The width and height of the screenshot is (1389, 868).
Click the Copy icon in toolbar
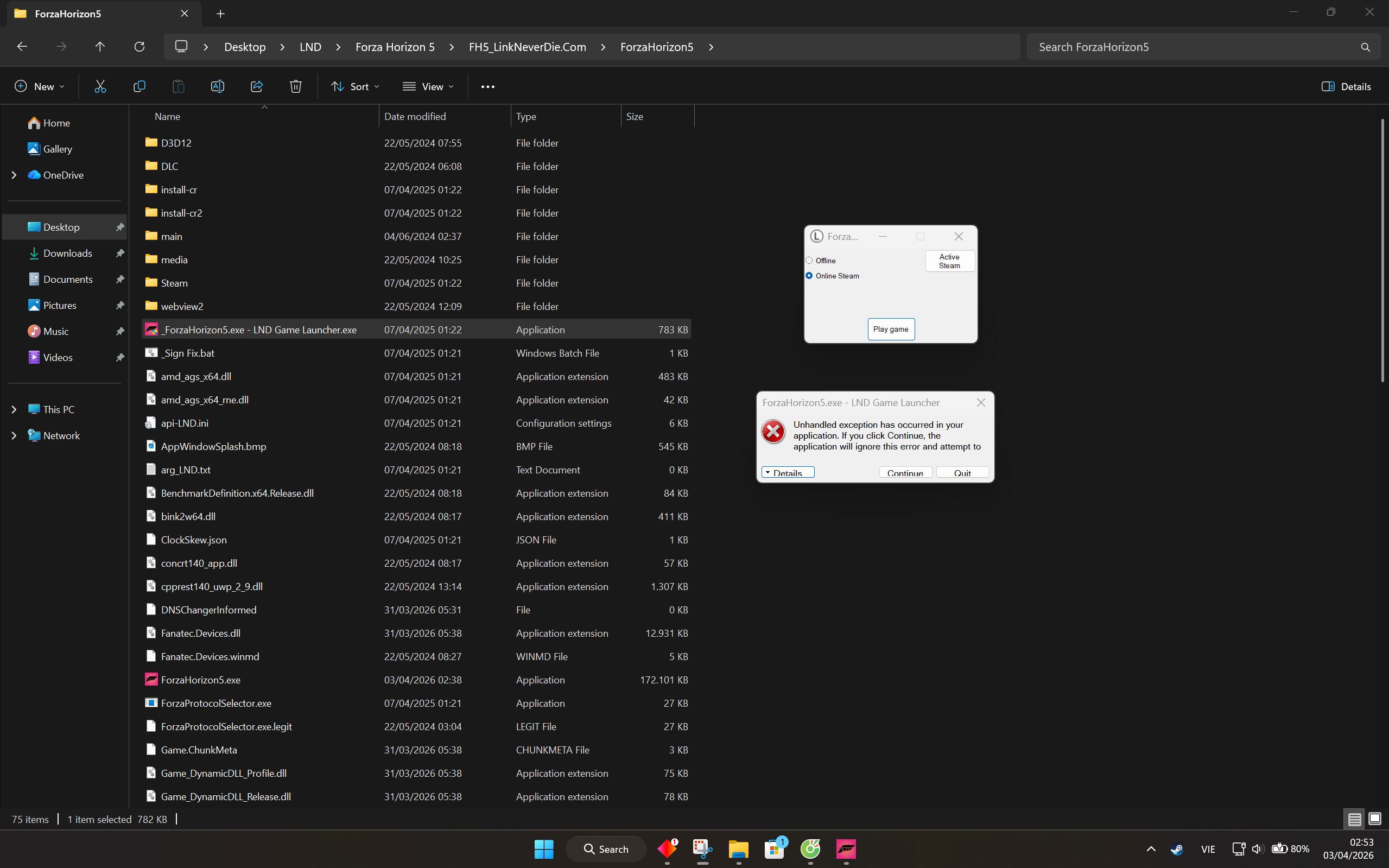click(x=139, y=87)
